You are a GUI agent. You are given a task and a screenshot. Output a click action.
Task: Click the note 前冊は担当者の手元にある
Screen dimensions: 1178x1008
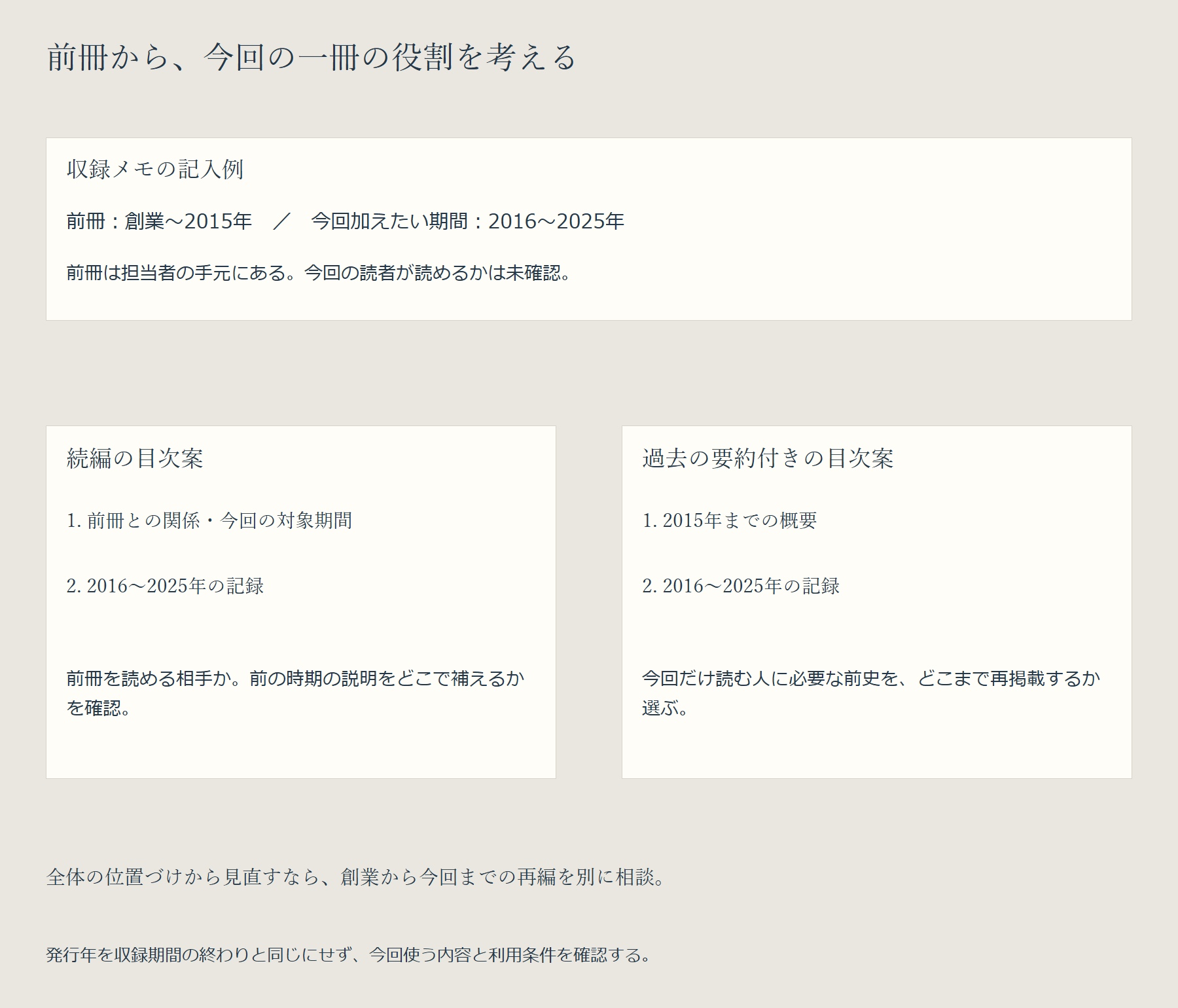tap(319, 272)
